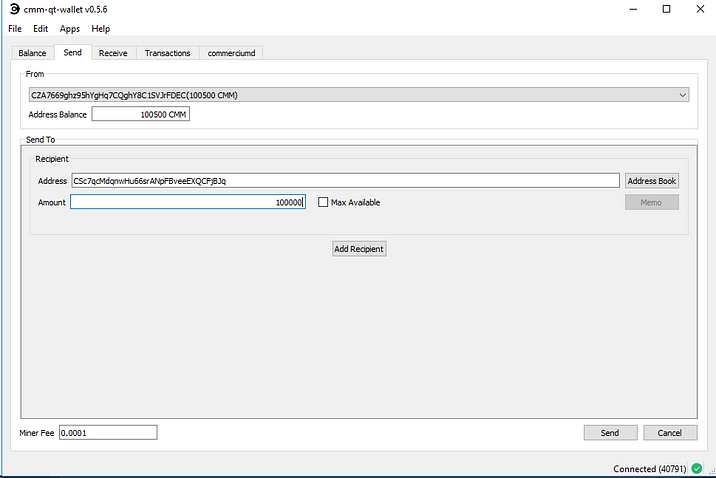Select the Send tab

tap(73, 53)
